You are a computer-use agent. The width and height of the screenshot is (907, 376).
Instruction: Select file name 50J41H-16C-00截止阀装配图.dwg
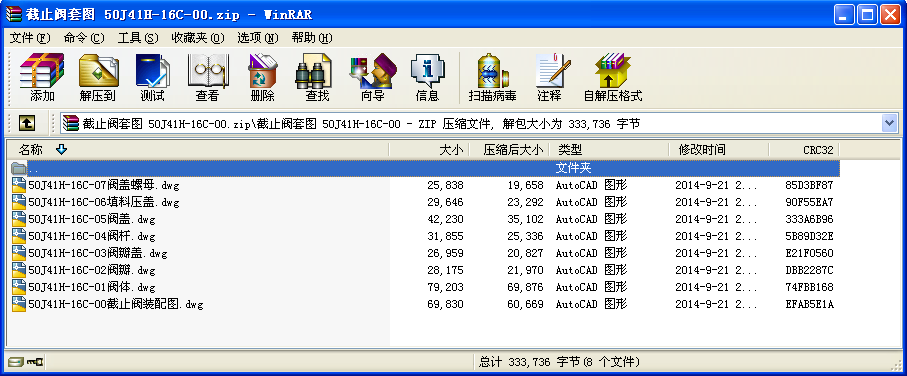[116, 304]
